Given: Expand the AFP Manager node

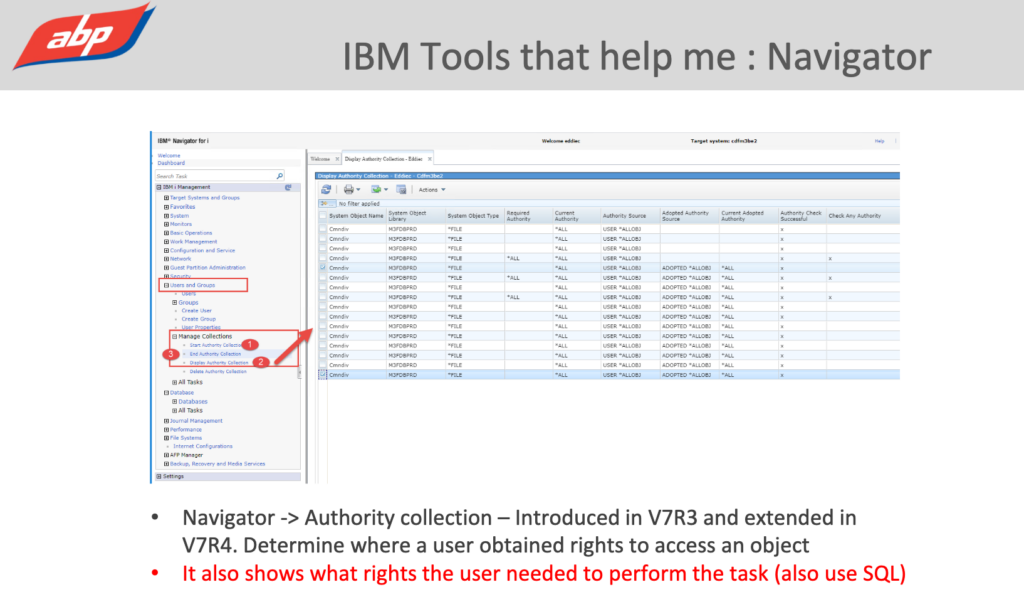Looking at the screenshot, I should pyautogui.click(x=167, y=455).
